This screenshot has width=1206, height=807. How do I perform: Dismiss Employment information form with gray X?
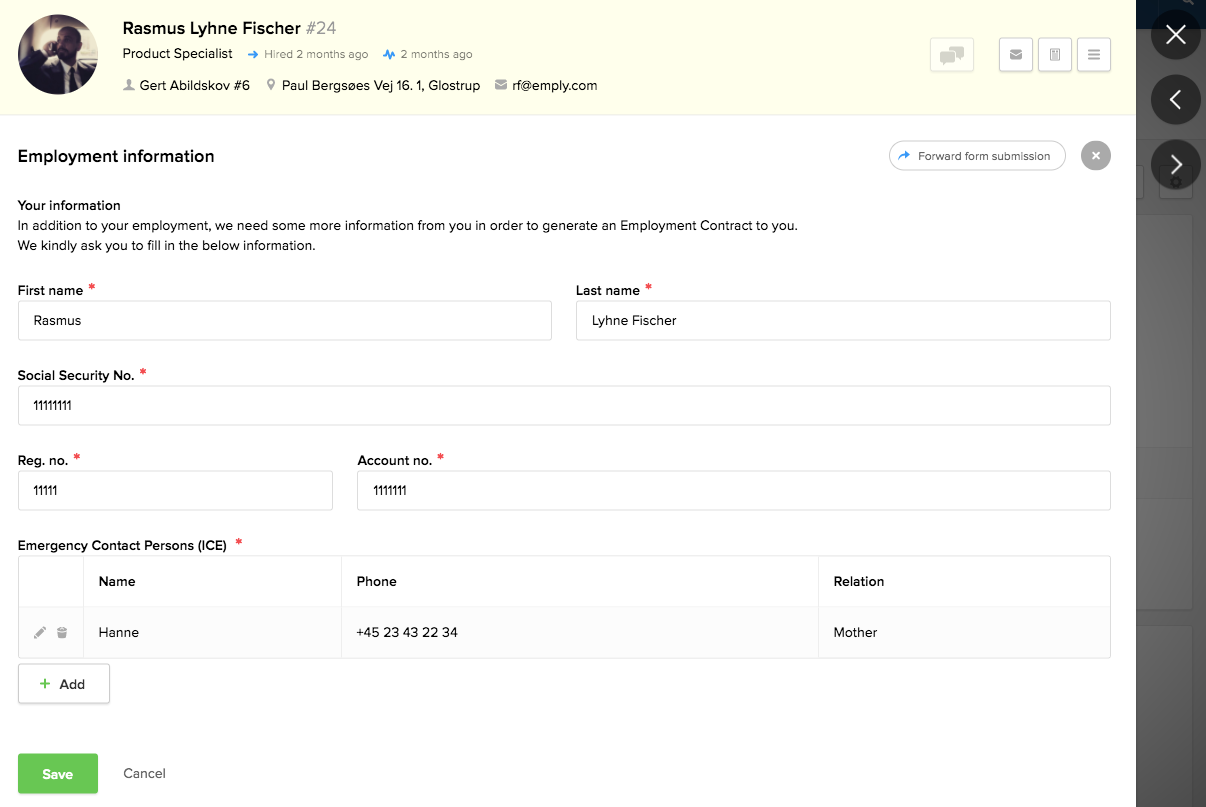1095,156
